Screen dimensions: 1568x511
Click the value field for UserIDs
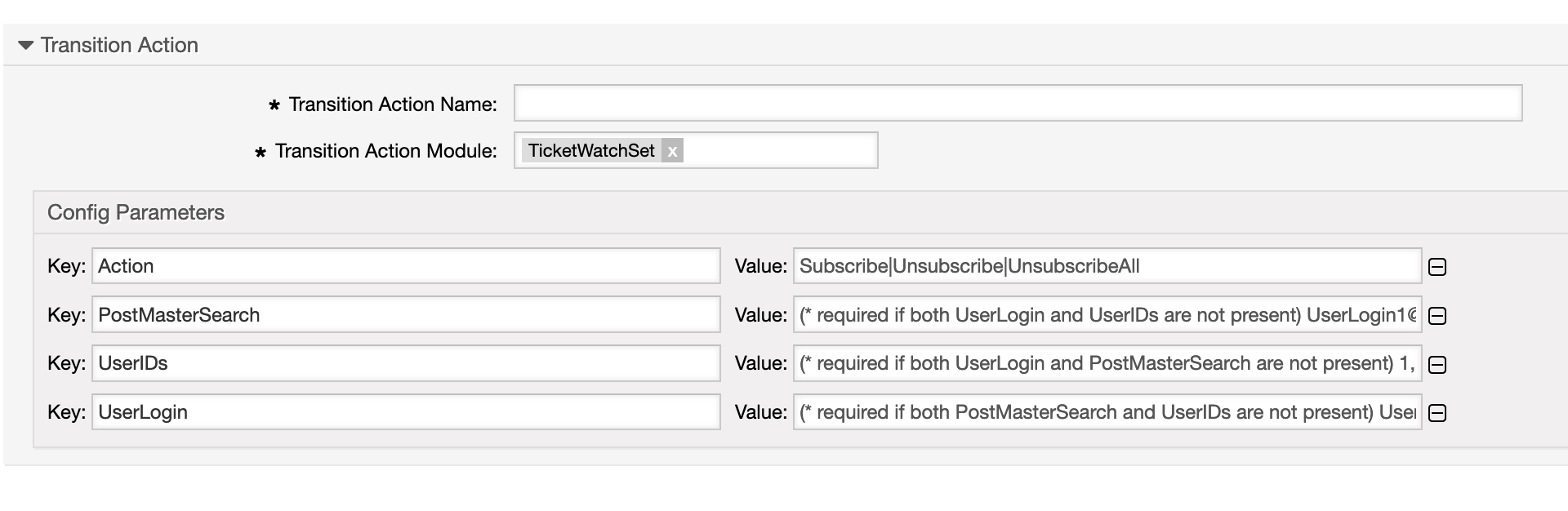(x=1107, y=363)
